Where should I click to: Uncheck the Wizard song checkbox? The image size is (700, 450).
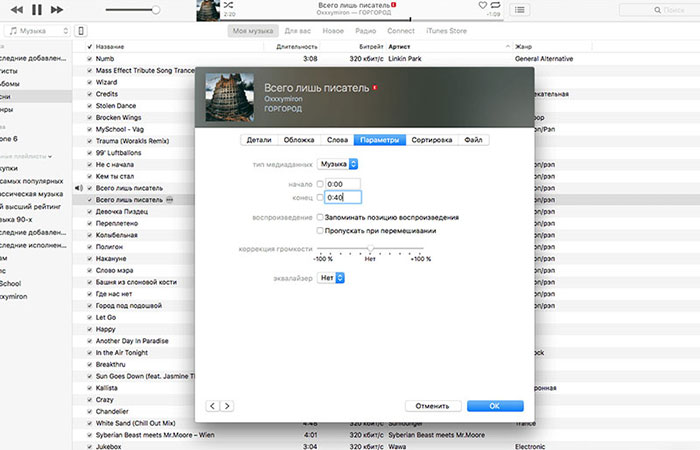(90, 82)
